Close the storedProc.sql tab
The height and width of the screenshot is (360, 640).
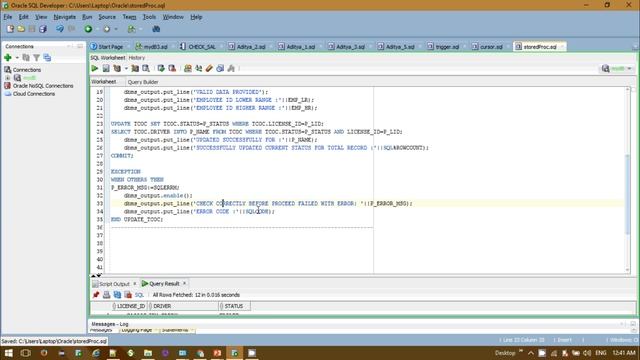(562, 47)
